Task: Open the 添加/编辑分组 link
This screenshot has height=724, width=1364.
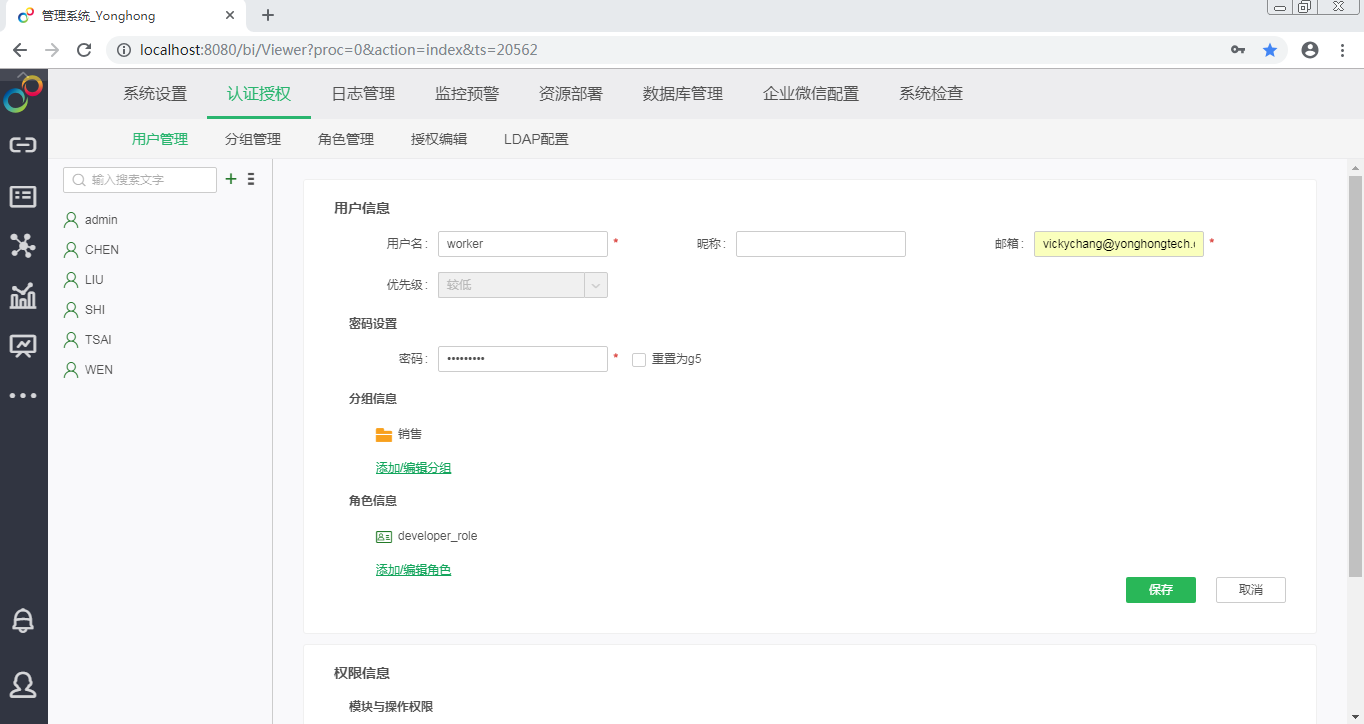Action: [x=413, y=468]
